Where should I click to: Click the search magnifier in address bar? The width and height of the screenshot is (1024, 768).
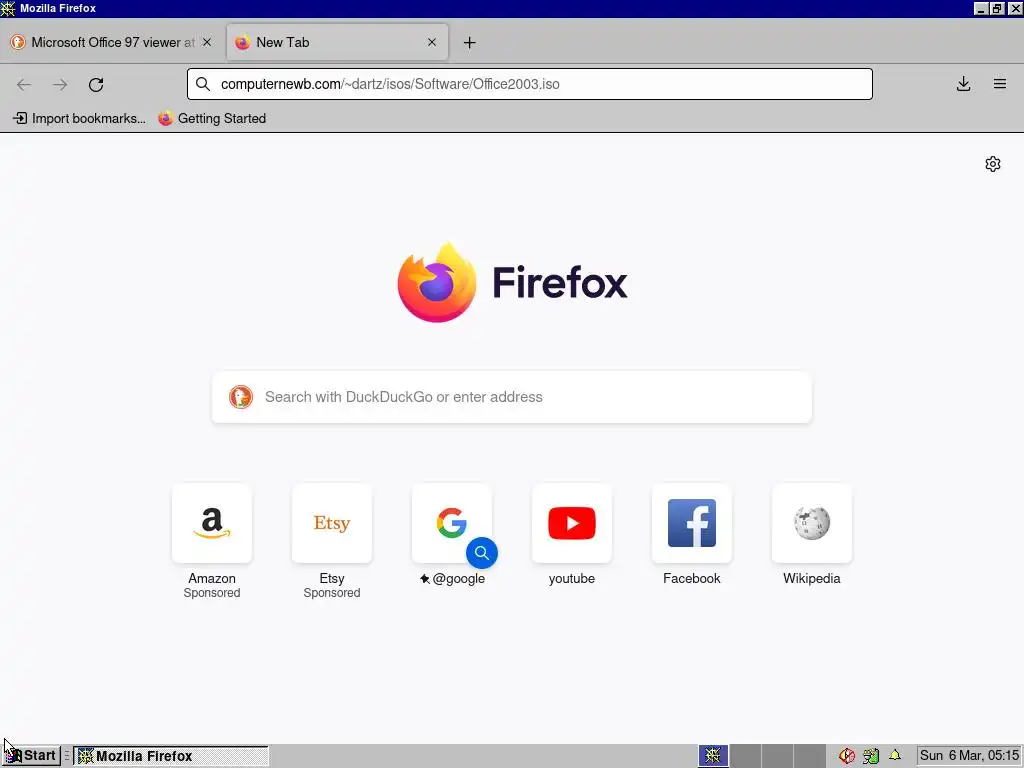[203, 84]
